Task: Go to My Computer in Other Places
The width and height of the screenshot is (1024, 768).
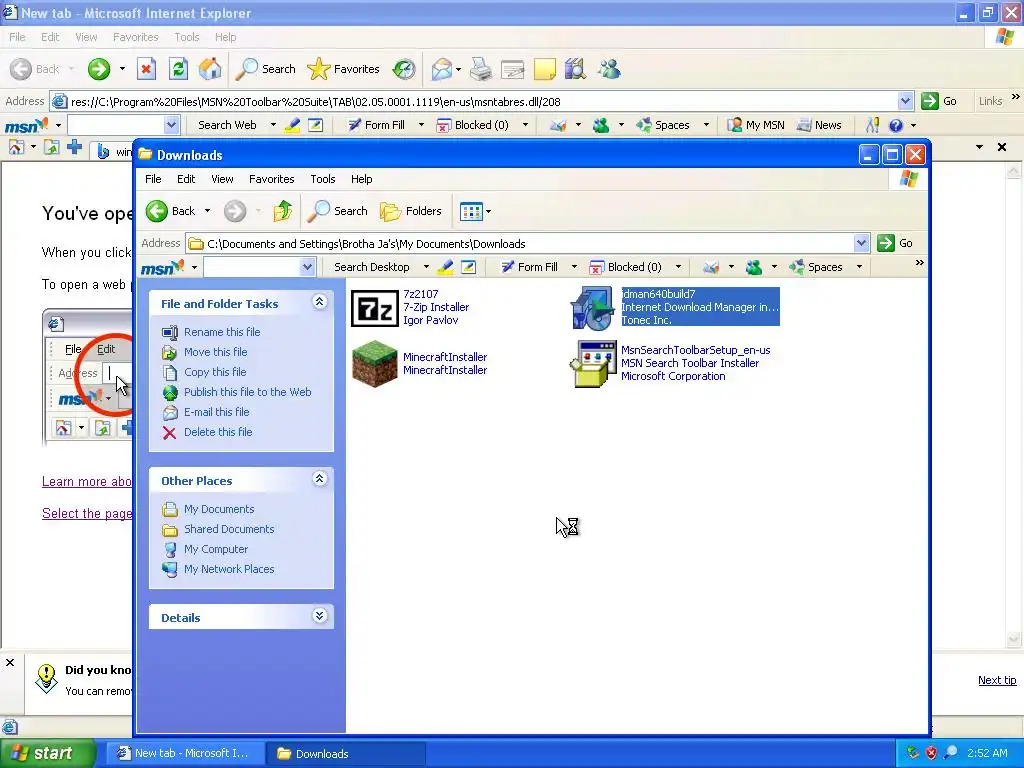Action: (216, 549)
